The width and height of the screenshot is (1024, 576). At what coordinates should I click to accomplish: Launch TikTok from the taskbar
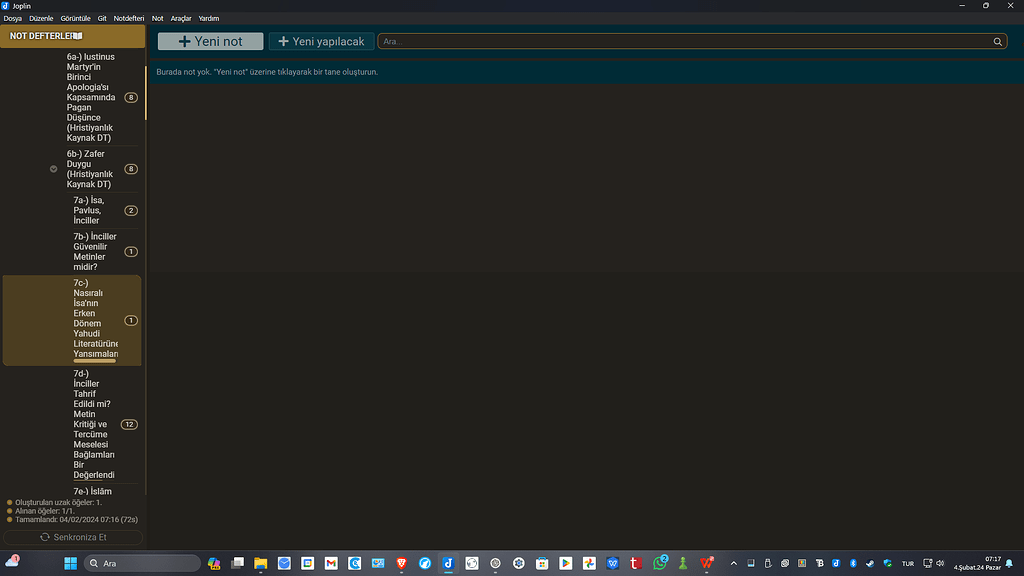(x=446, y=563)
